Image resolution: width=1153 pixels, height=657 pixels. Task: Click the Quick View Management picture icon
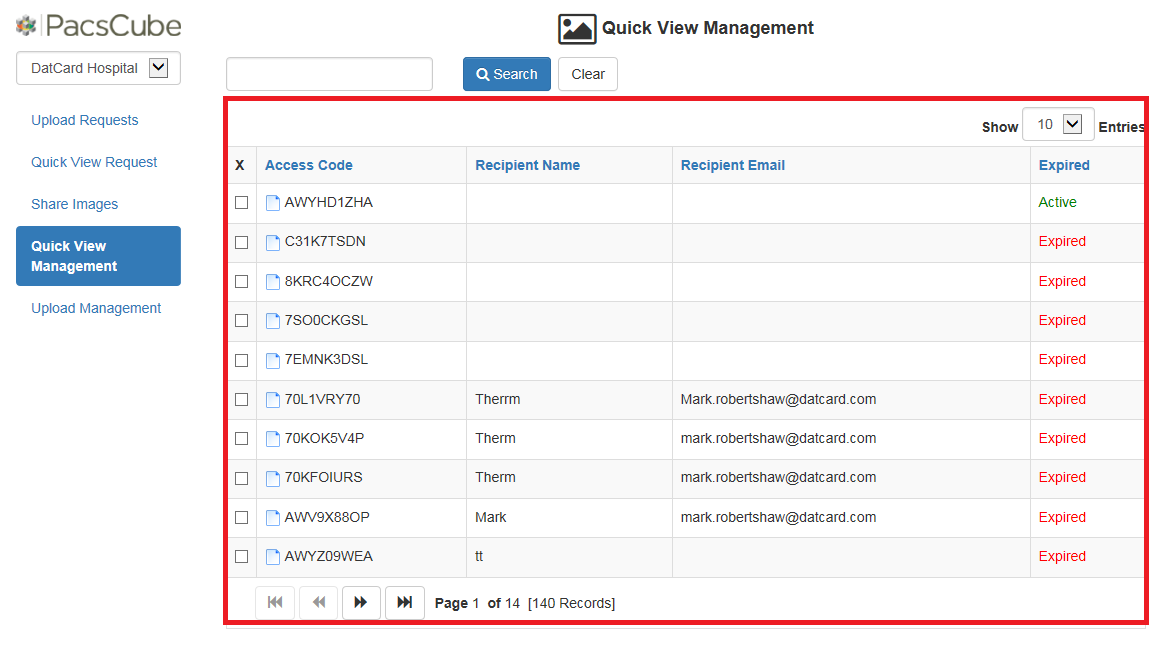point(576,29)
